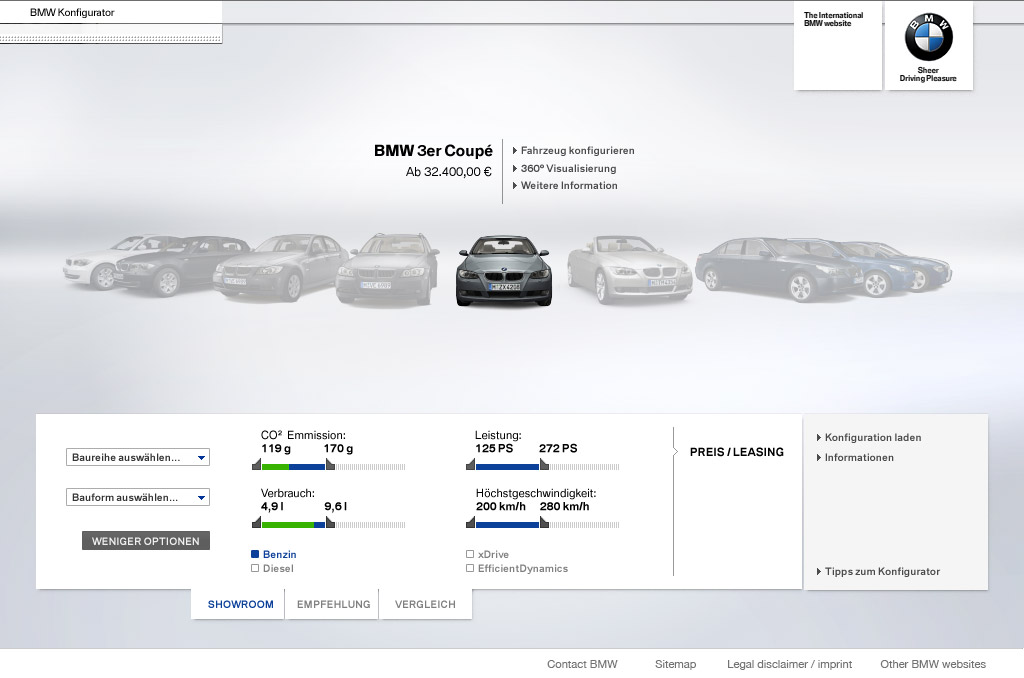The width and height of the screenshot is (1024, 678).
Task: Enable the xDrive checkbox
Action: click(470, 554)
